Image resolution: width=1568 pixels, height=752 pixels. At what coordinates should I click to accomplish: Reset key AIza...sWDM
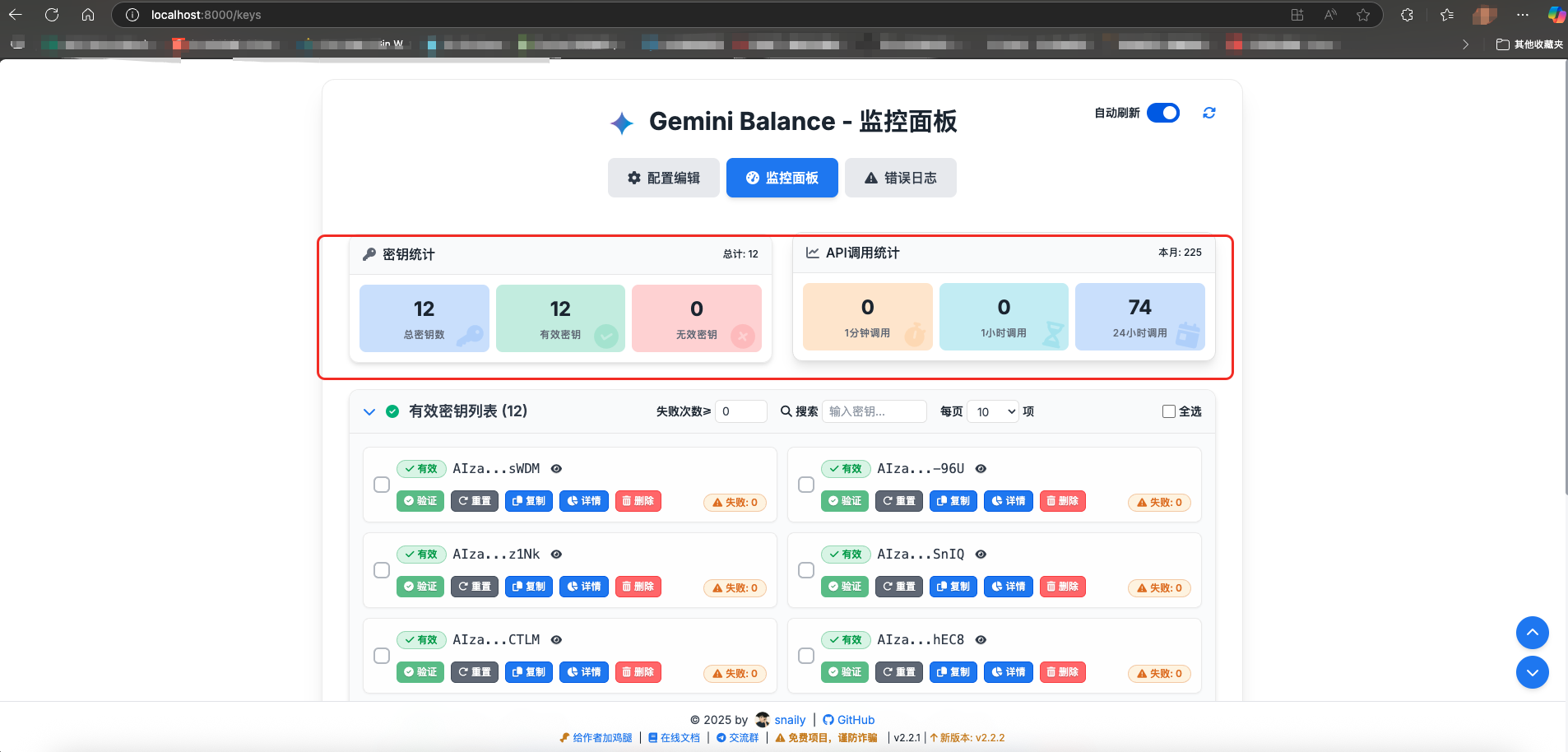point(475,501)
